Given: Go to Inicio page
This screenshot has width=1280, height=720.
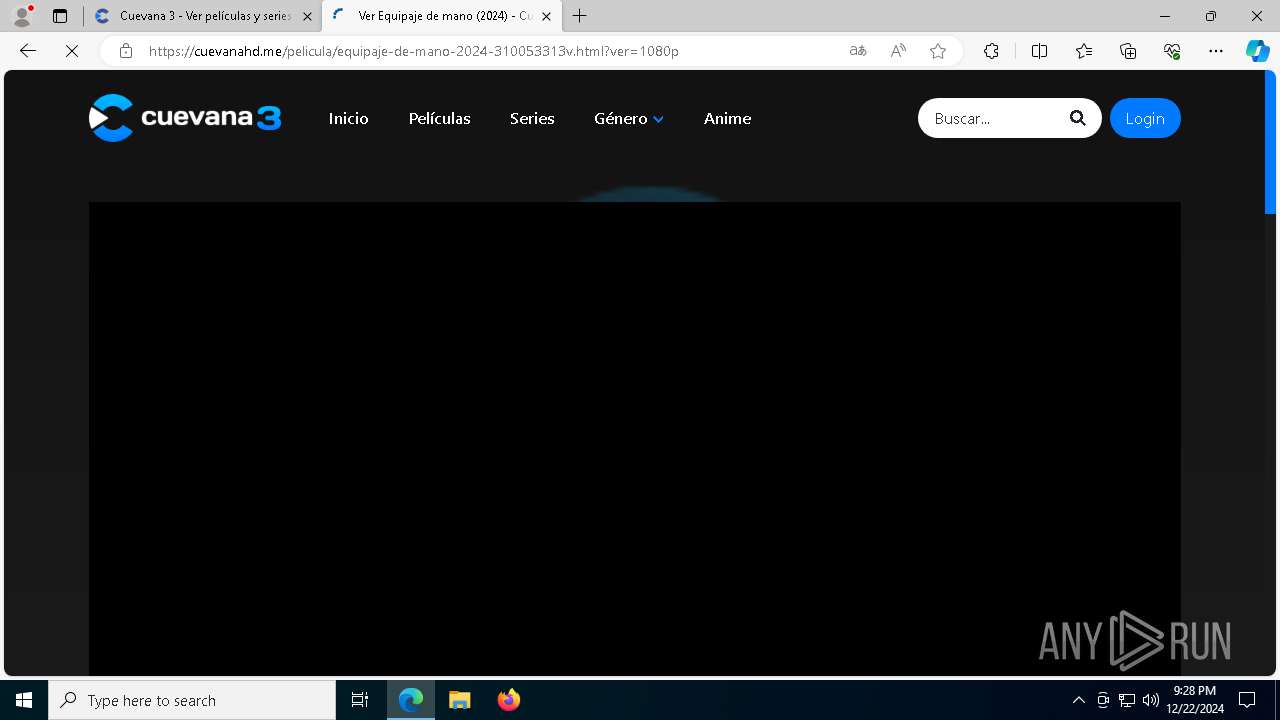Looking at the screenshot, I should pyautogui.click(x=349, y=118).
